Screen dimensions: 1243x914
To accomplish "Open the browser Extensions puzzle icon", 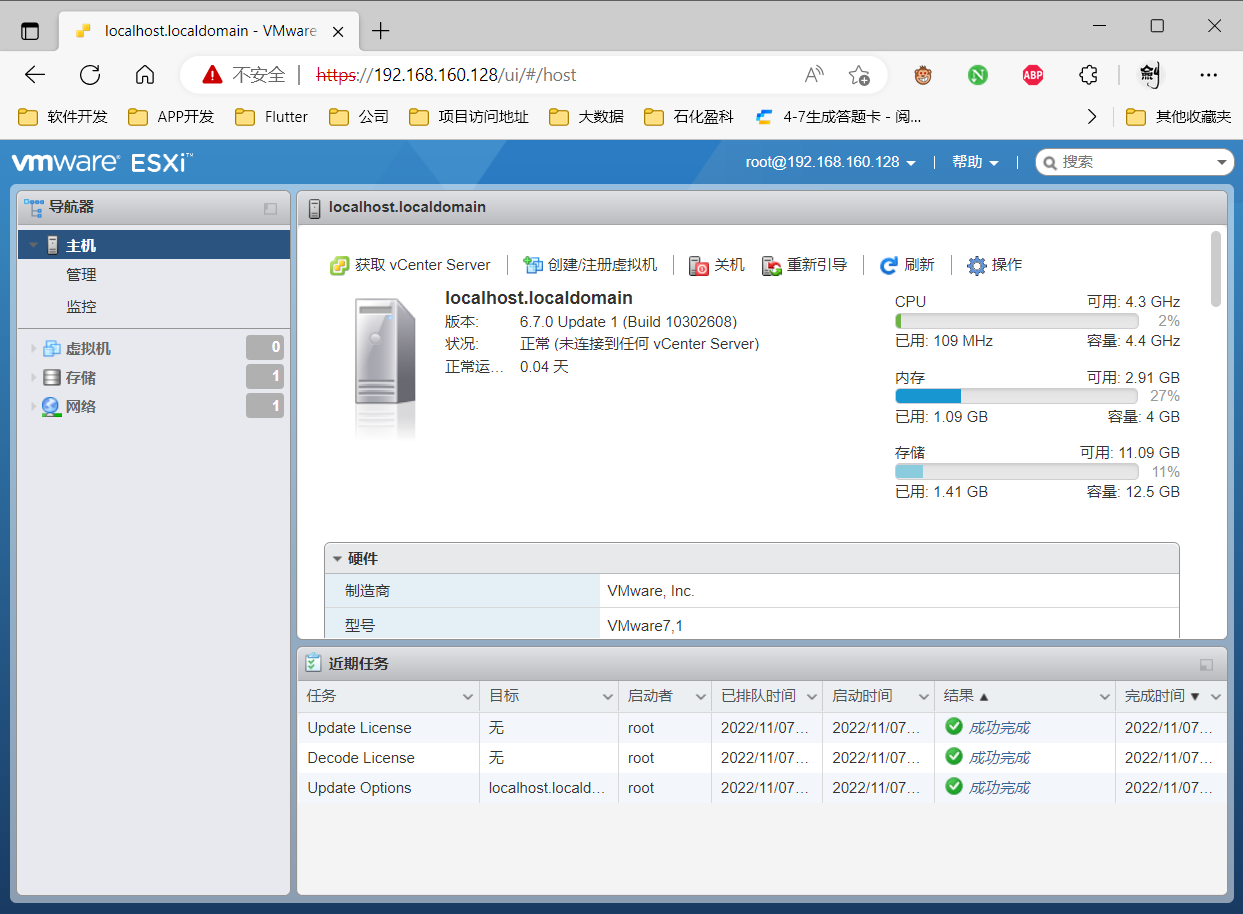I will click(1089, 75).
